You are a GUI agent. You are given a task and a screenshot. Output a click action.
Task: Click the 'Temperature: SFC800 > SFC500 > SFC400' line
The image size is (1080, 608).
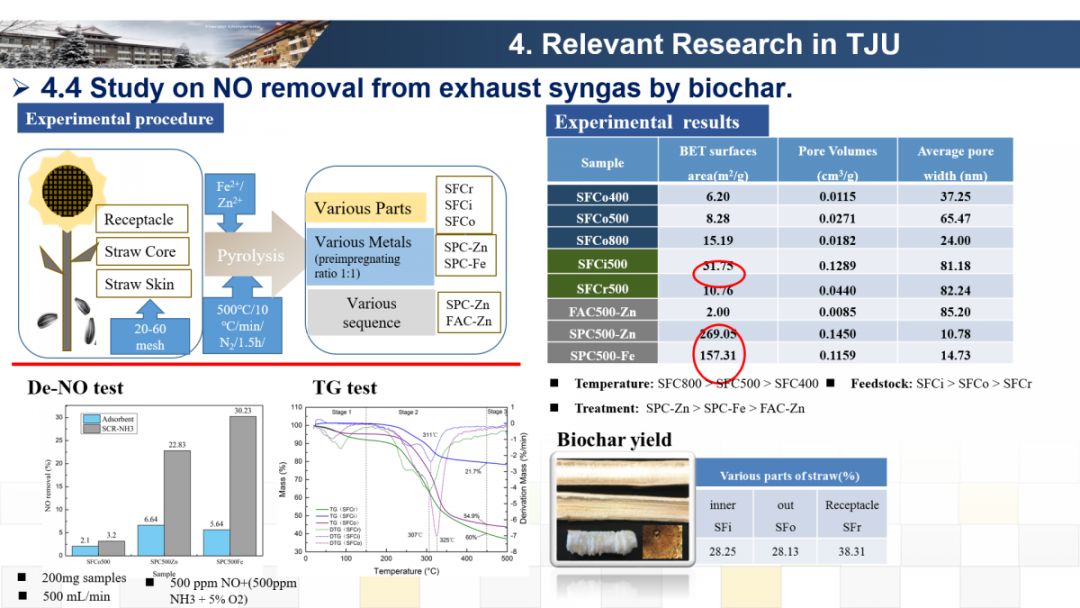click(x=696, y=384)
